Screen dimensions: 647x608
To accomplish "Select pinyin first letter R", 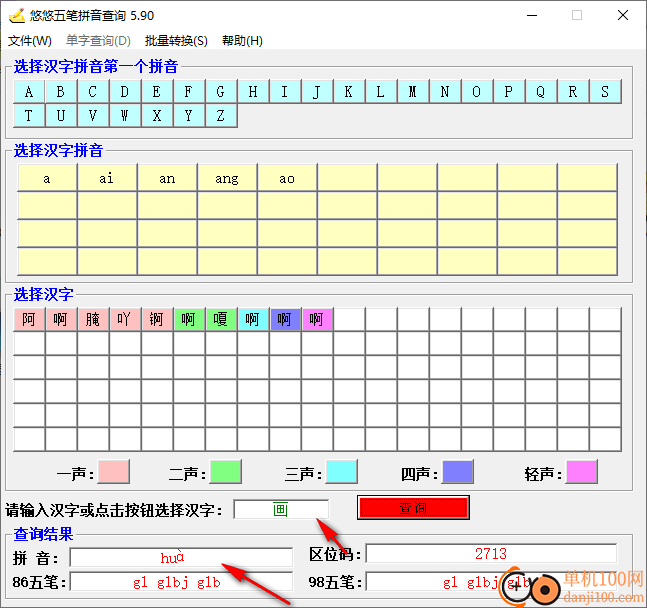I will [x=573, y=92].
